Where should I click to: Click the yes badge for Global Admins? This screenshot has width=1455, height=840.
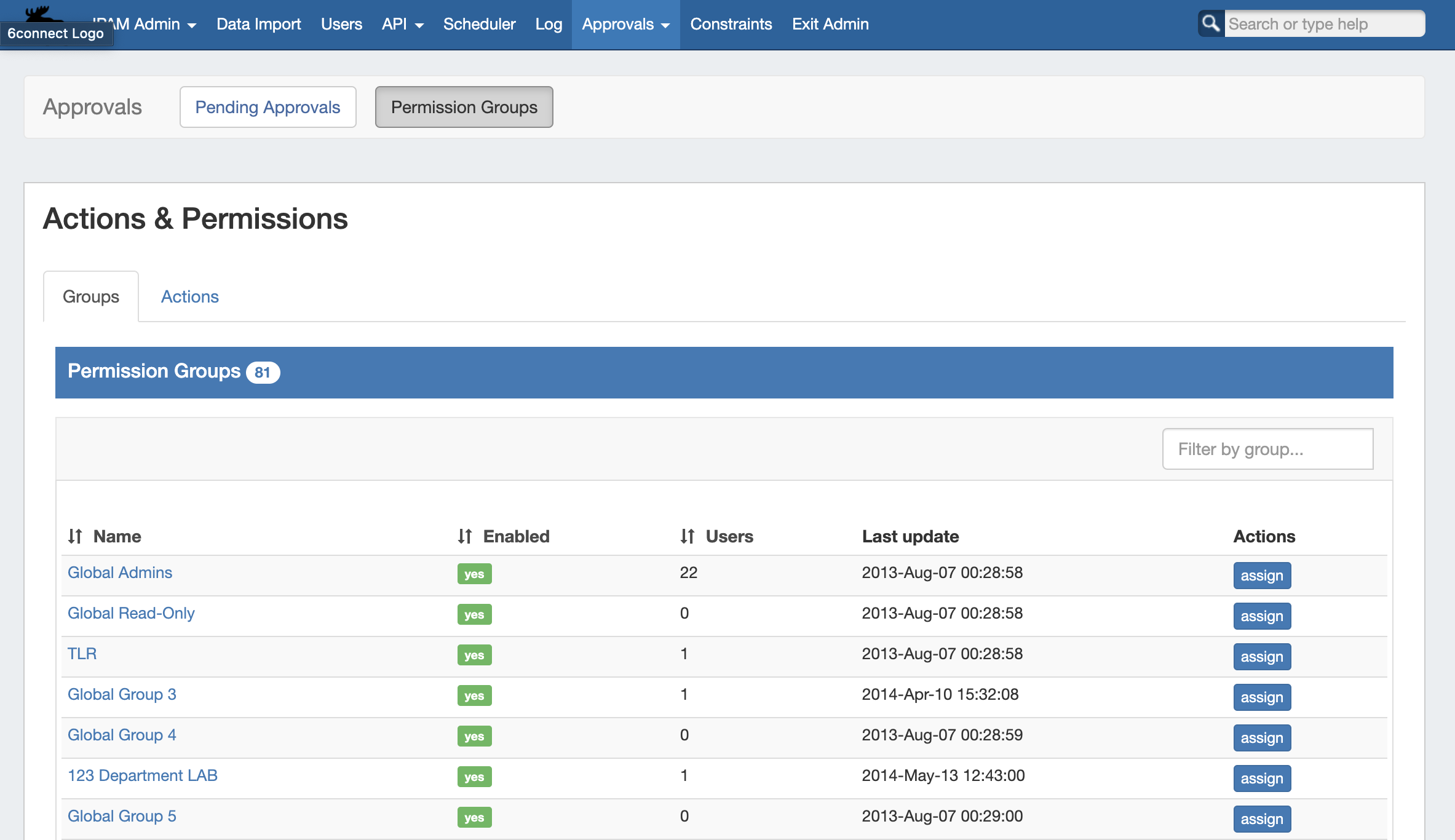point(474,574)
